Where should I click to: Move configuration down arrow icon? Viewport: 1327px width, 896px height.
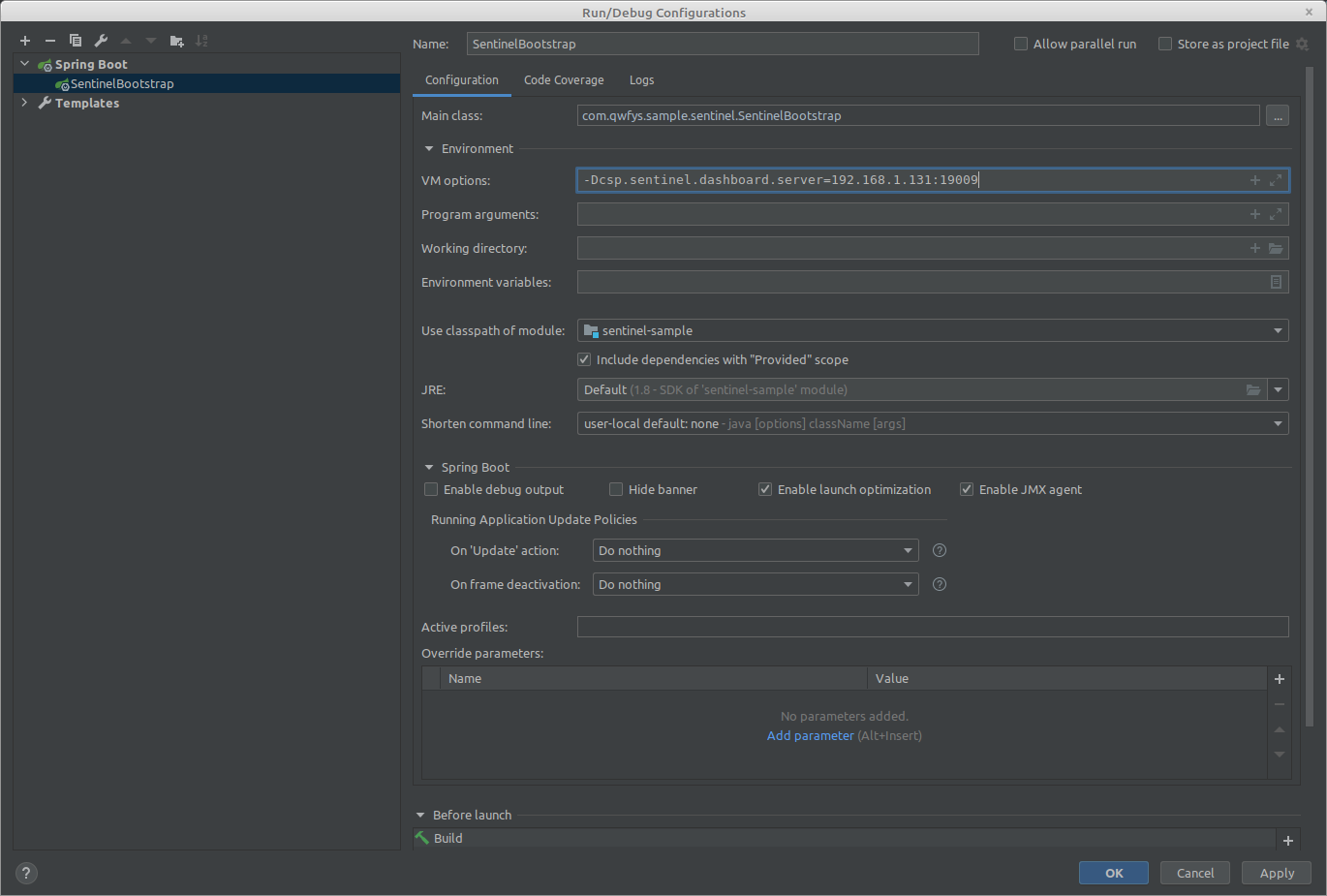151,41
